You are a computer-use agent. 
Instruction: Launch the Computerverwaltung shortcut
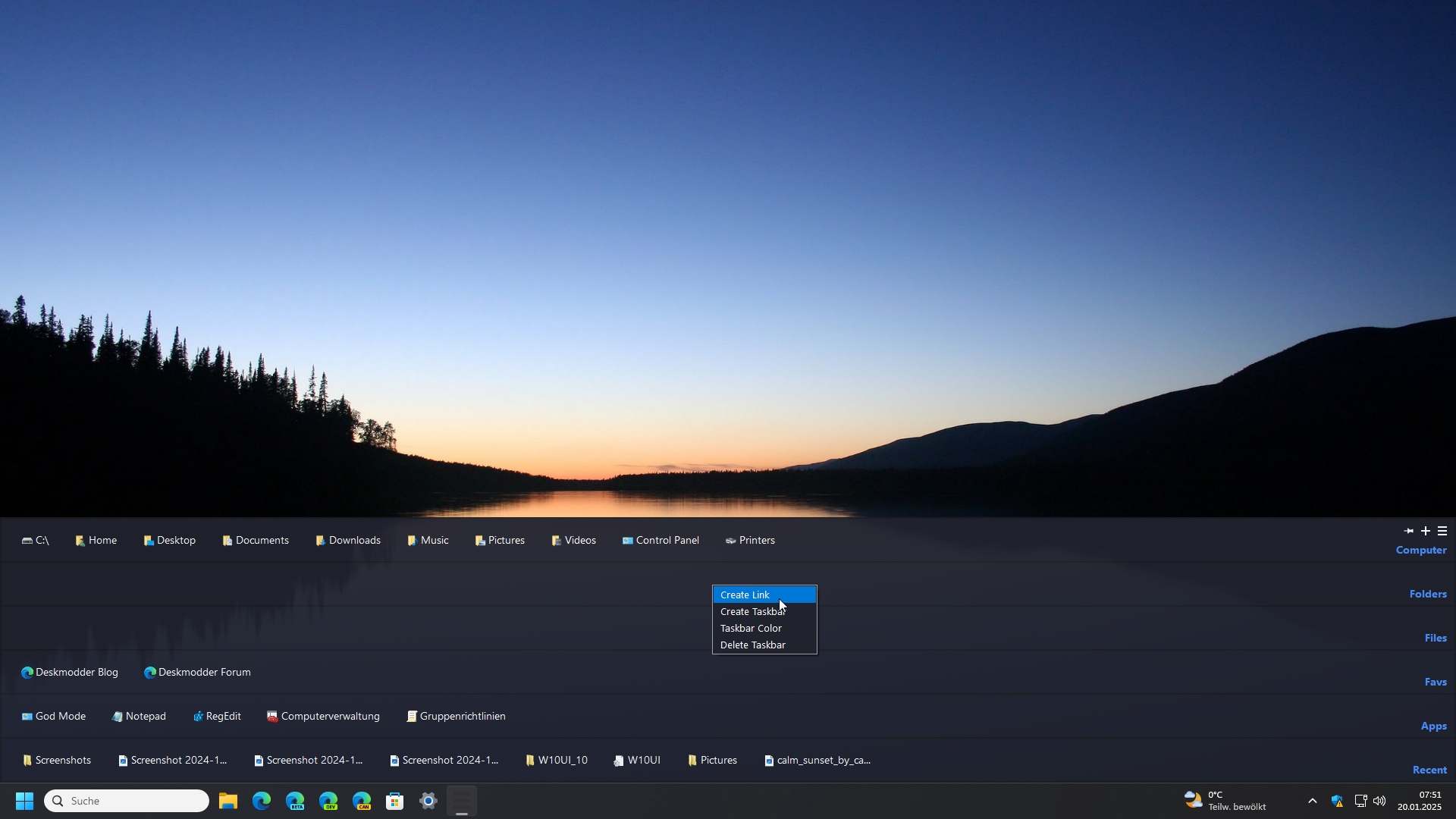coord(323,717)
